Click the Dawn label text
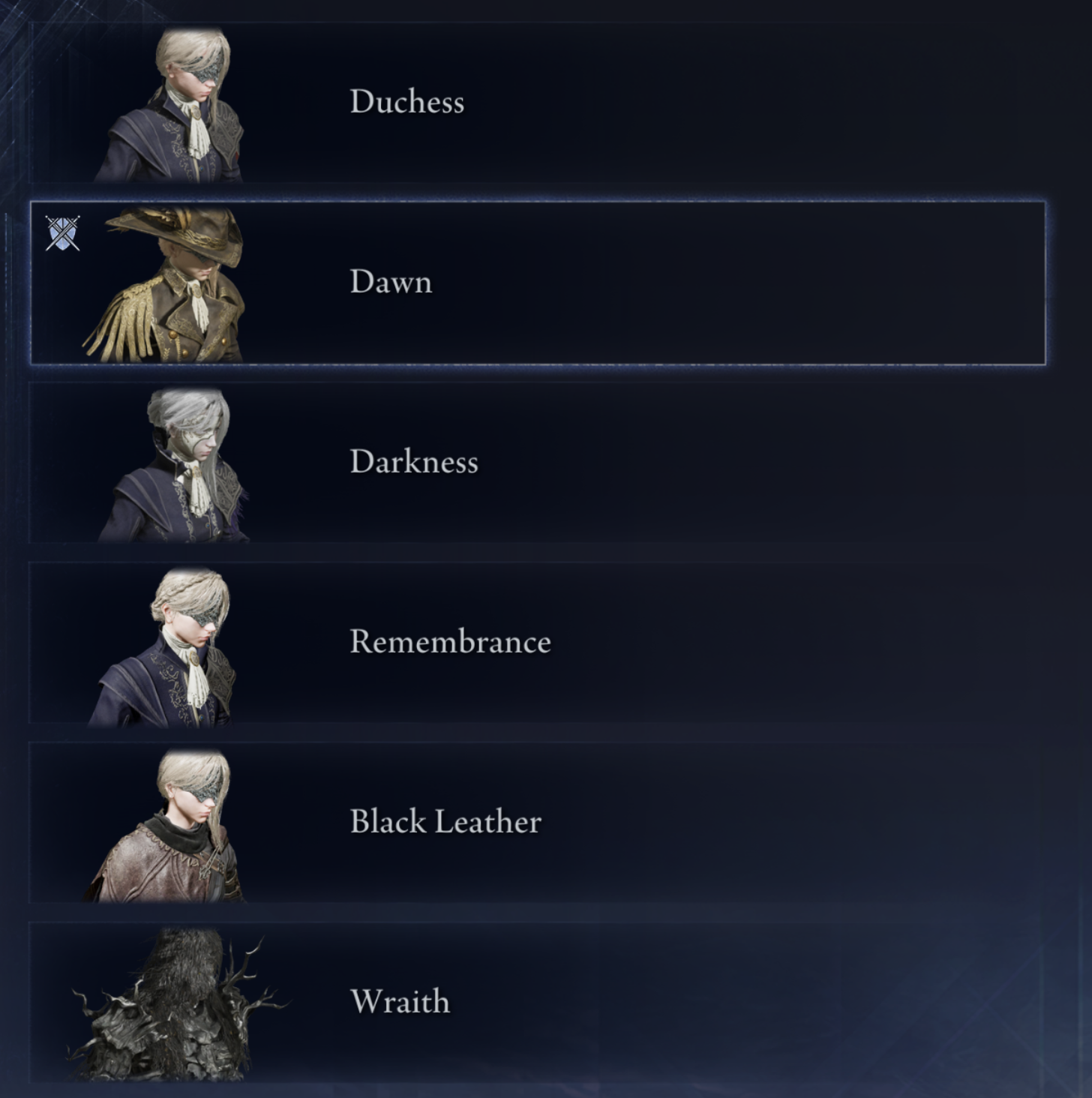Image resolution: width=1092 pixels, height=1098 pixels. pos(391,282)
